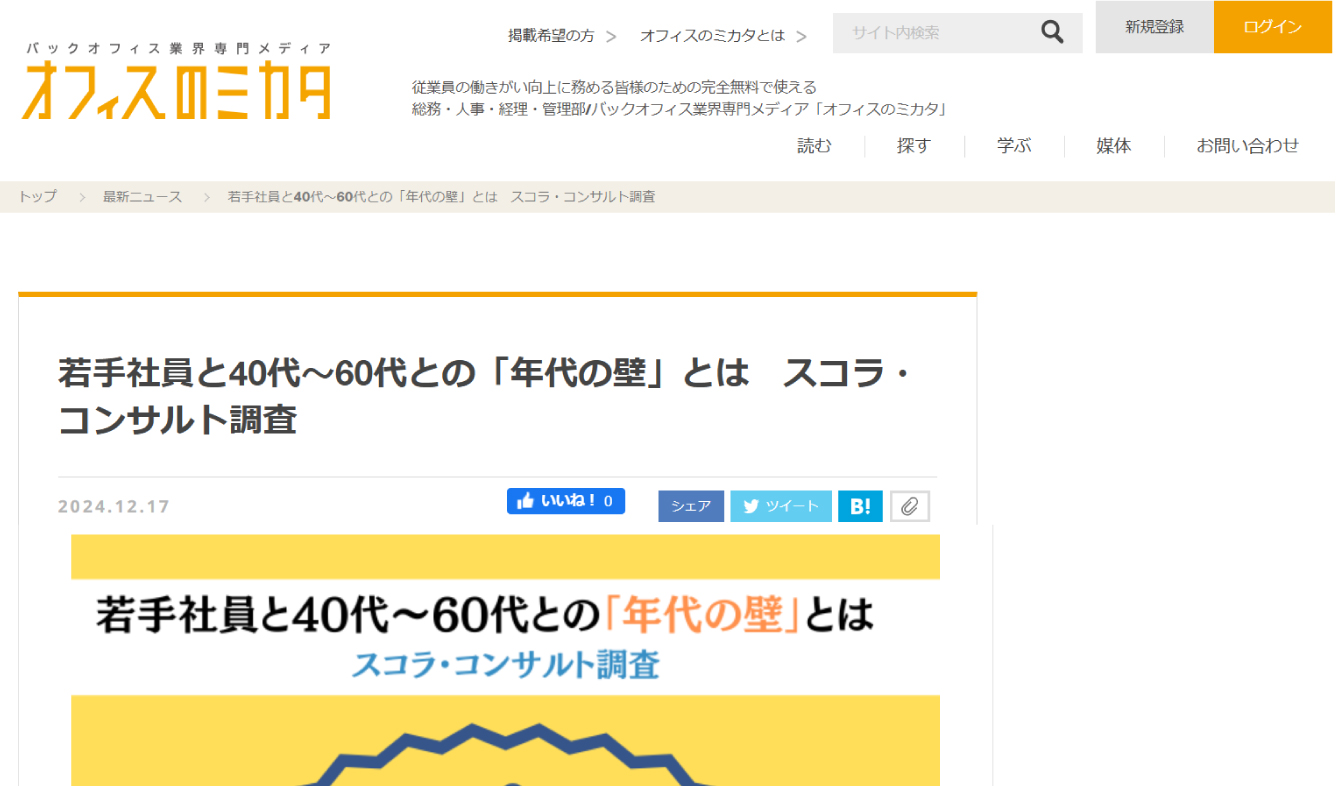Click the 新規登録 button
Screen dimensions: 1337x786
(1155, 27)
